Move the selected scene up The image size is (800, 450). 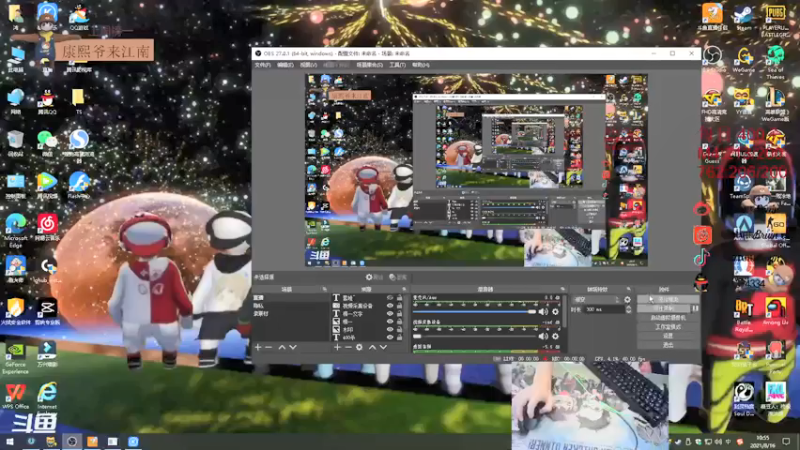point(282,347)
